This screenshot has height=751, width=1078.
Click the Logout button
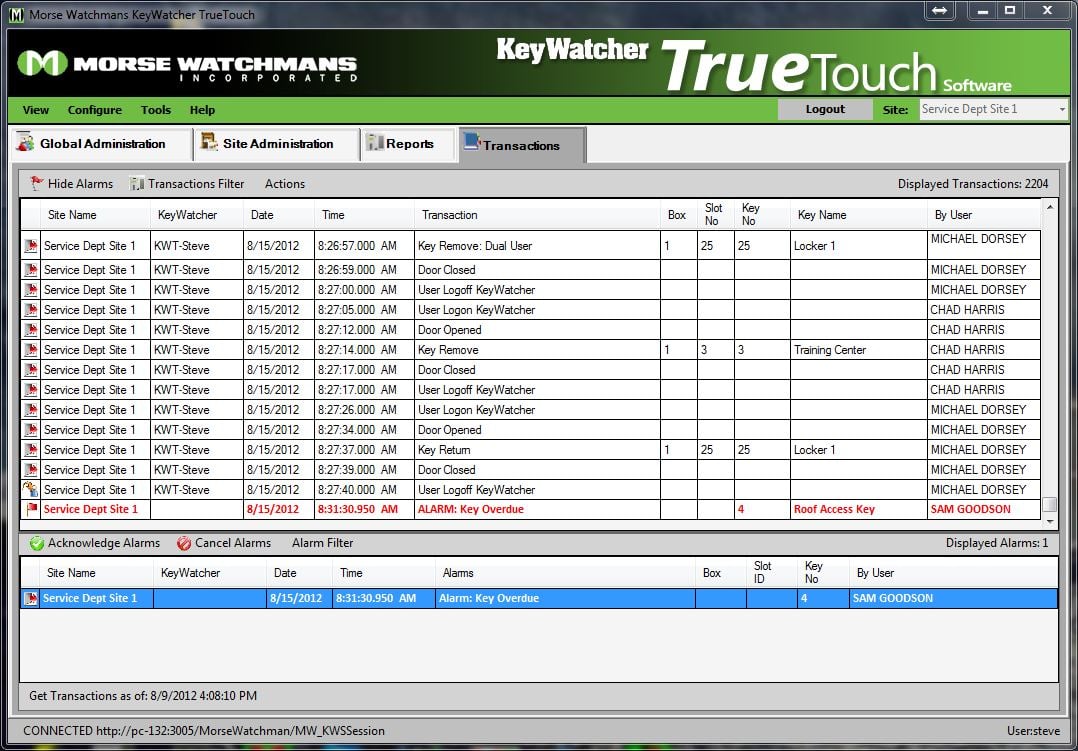pyautogui.click(x=825, y=109)
